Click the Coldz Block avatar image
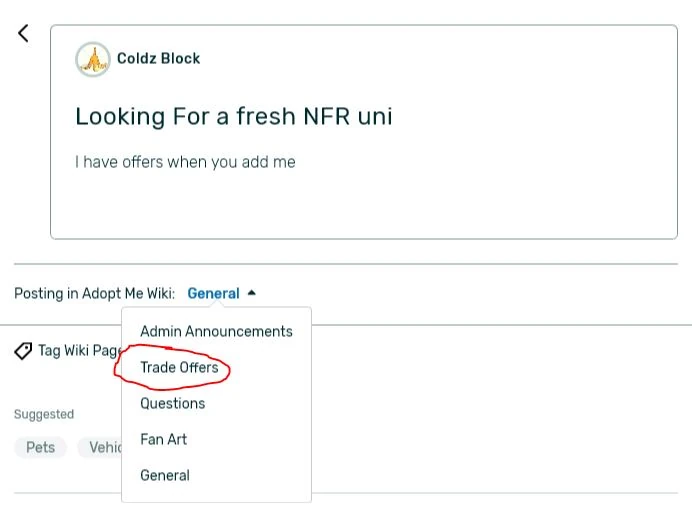Image resolution: width=692 pixels, height=506 pixels. point(93,60)
